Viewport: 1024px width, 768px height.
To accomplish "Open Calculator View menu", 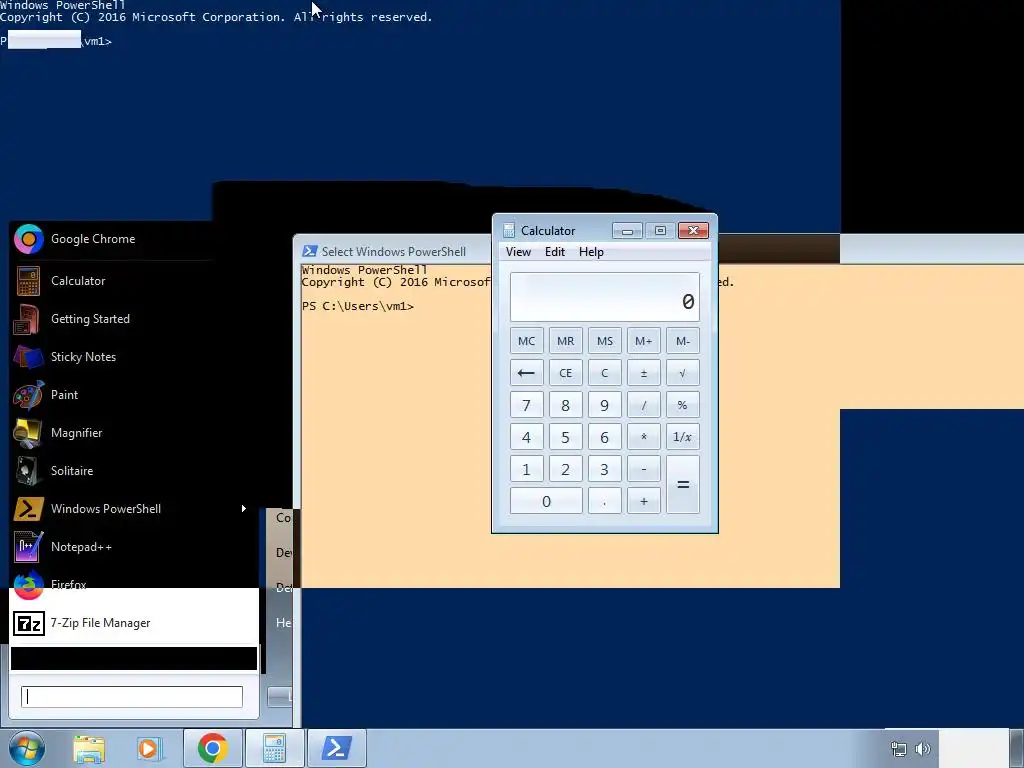I will click(518, 252).
